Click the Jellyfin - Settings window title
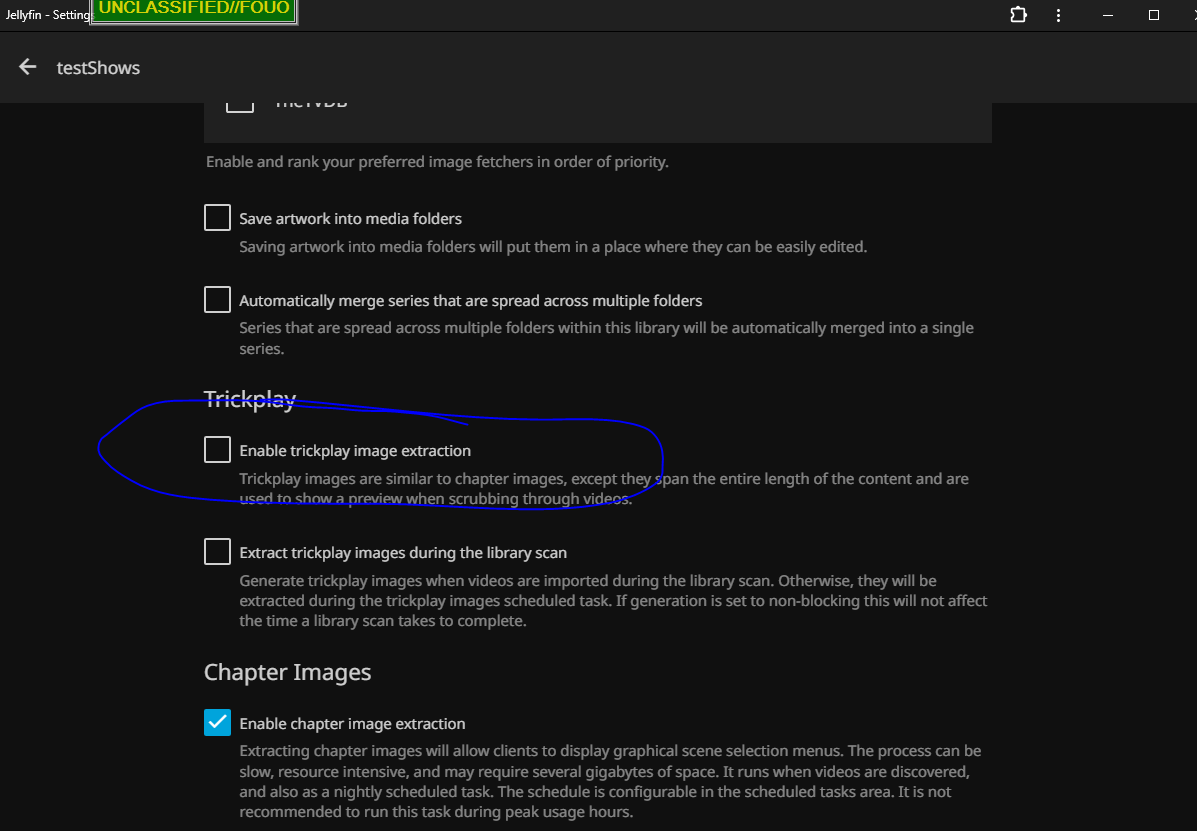This screenshot has width=1197, height=831. tap(47, 15)
